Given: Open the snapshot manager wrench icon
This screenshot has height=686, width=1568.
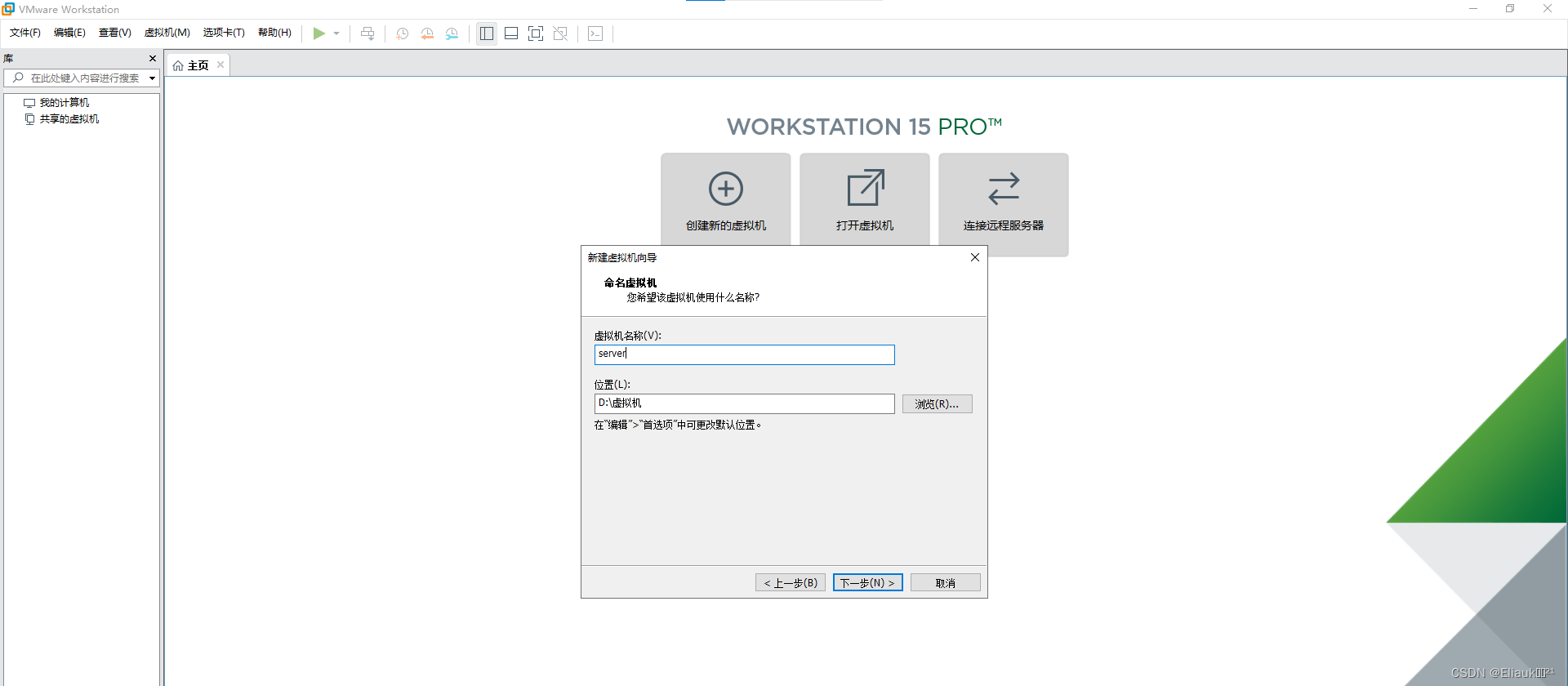Looking at the screenshot, I should (x=452, y=33).
